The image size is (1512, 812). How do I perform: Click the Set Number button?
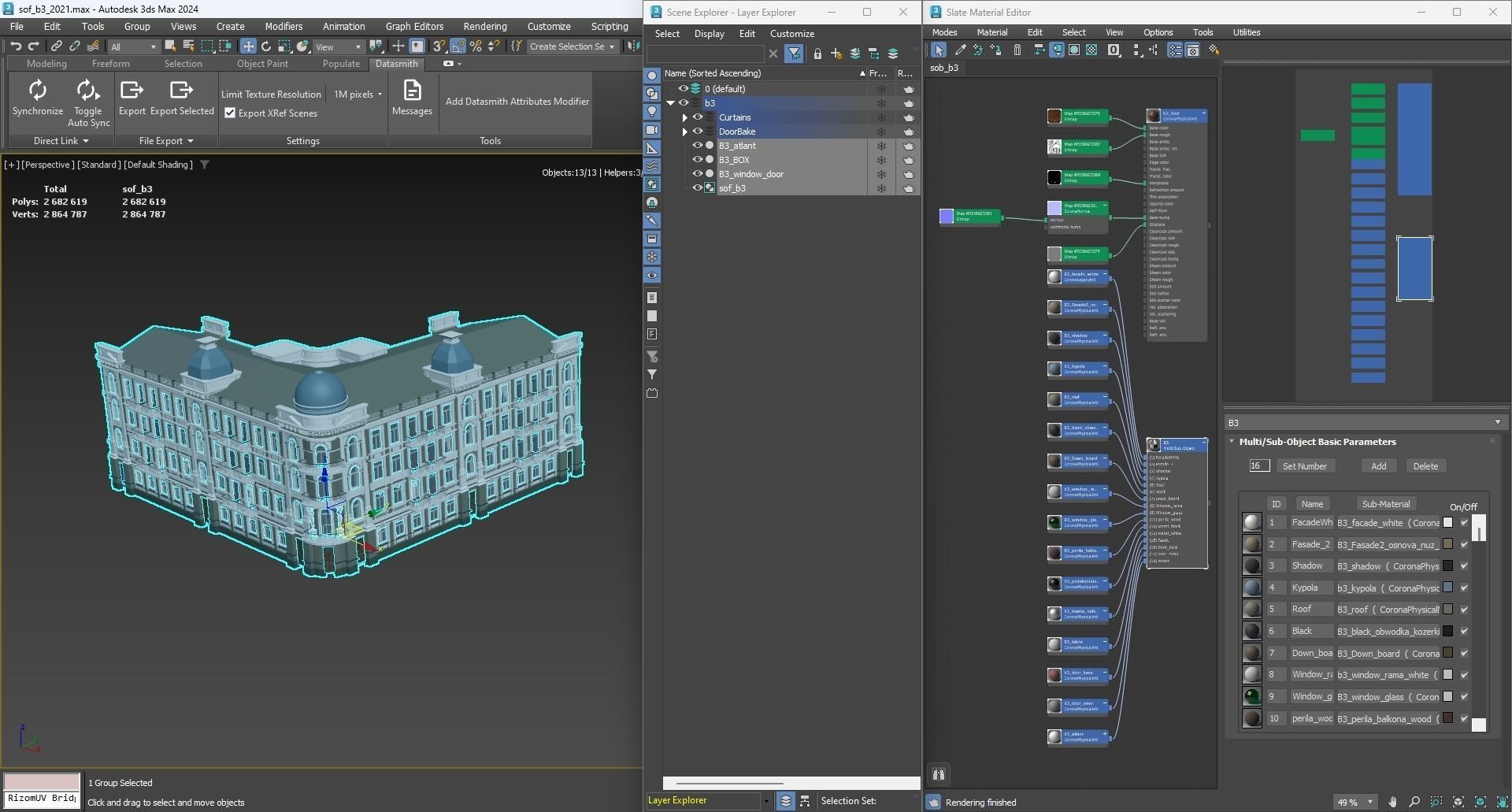click(x=1304, y=466)
